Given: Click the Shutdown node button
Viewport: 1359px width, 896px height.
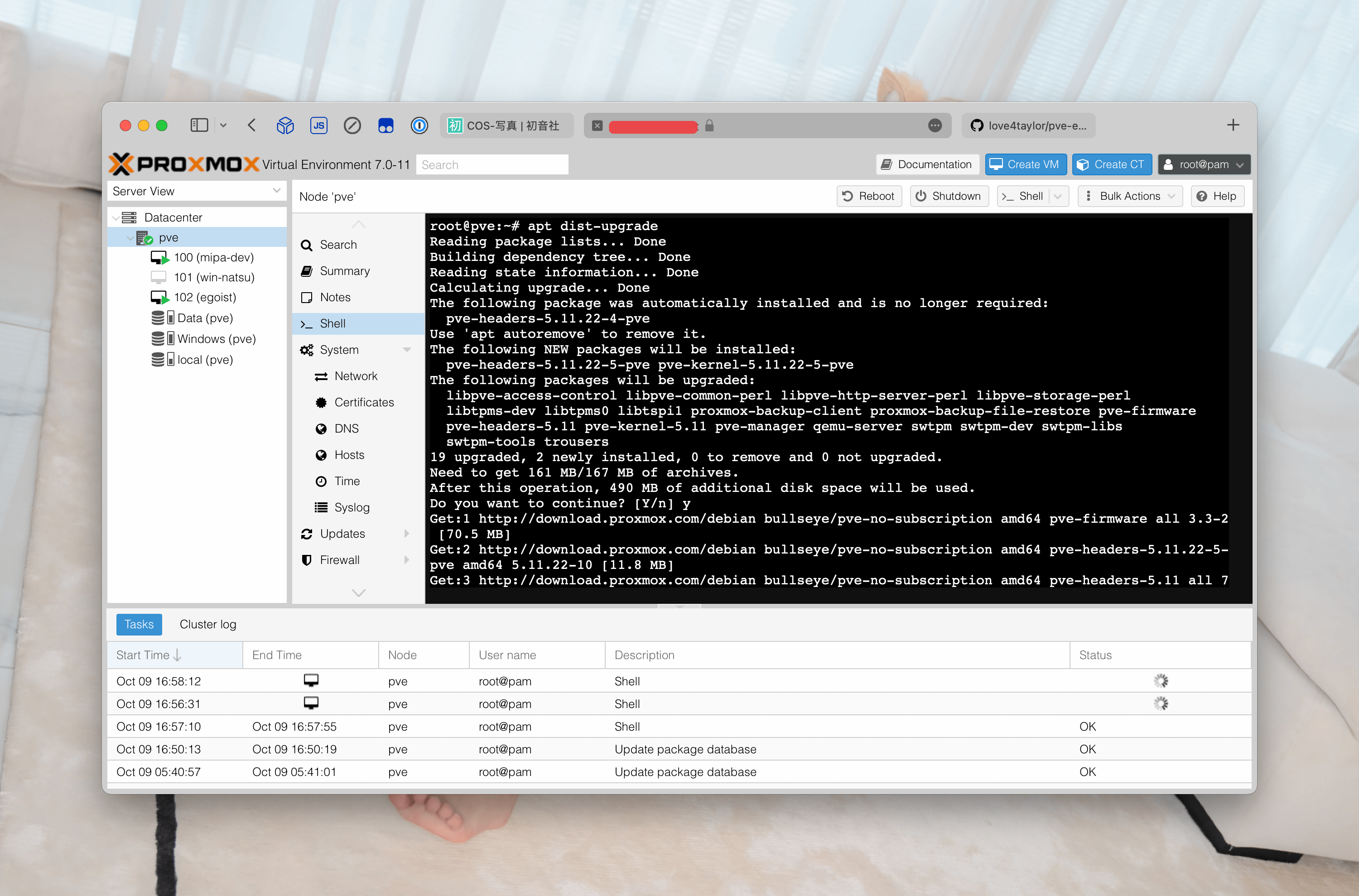Looking at the screenshot, I should coord(949,196).
